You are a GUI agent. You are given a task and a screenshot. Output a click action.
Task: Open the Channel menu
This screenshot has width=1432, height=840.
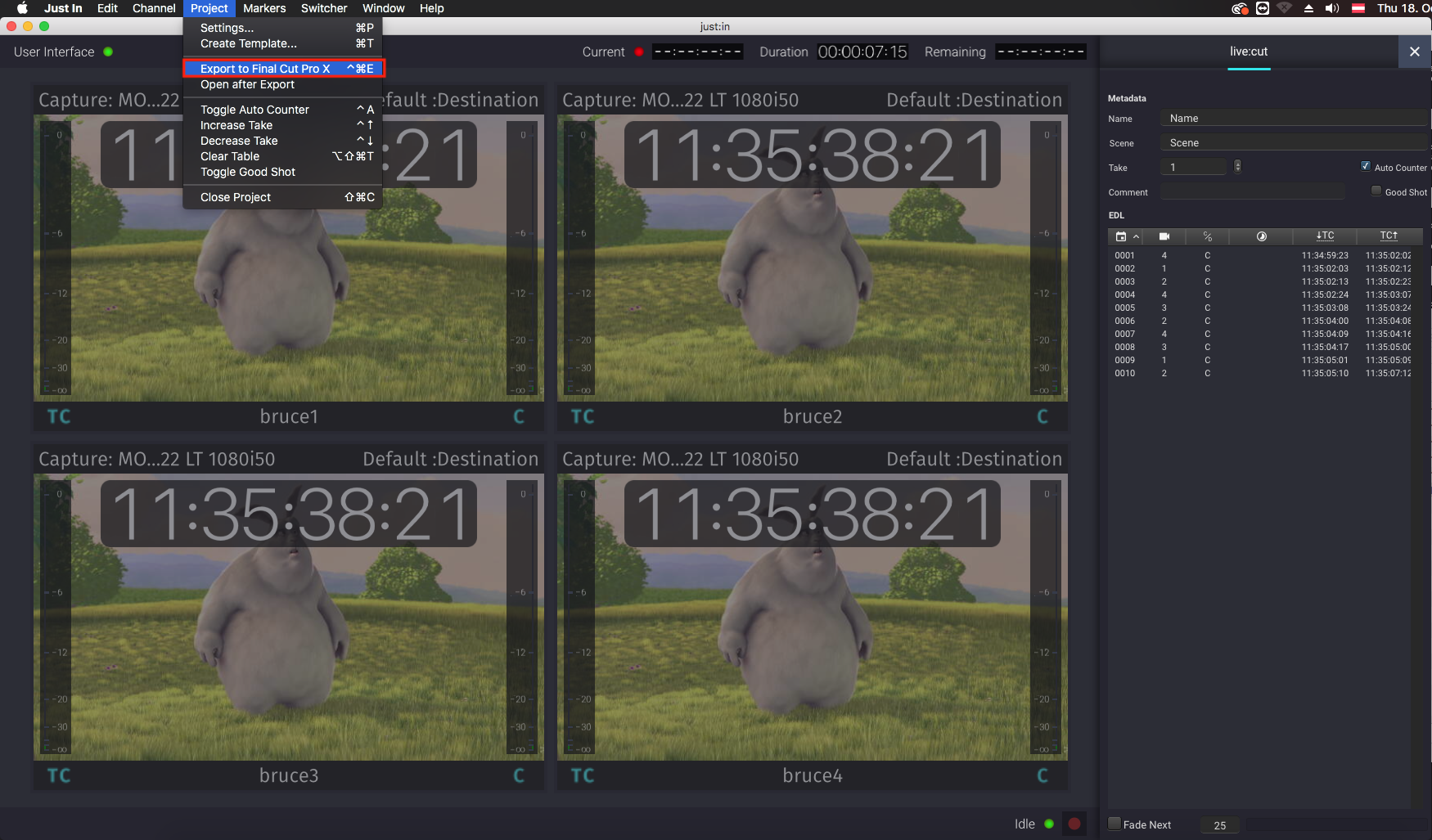click(154, 8)
